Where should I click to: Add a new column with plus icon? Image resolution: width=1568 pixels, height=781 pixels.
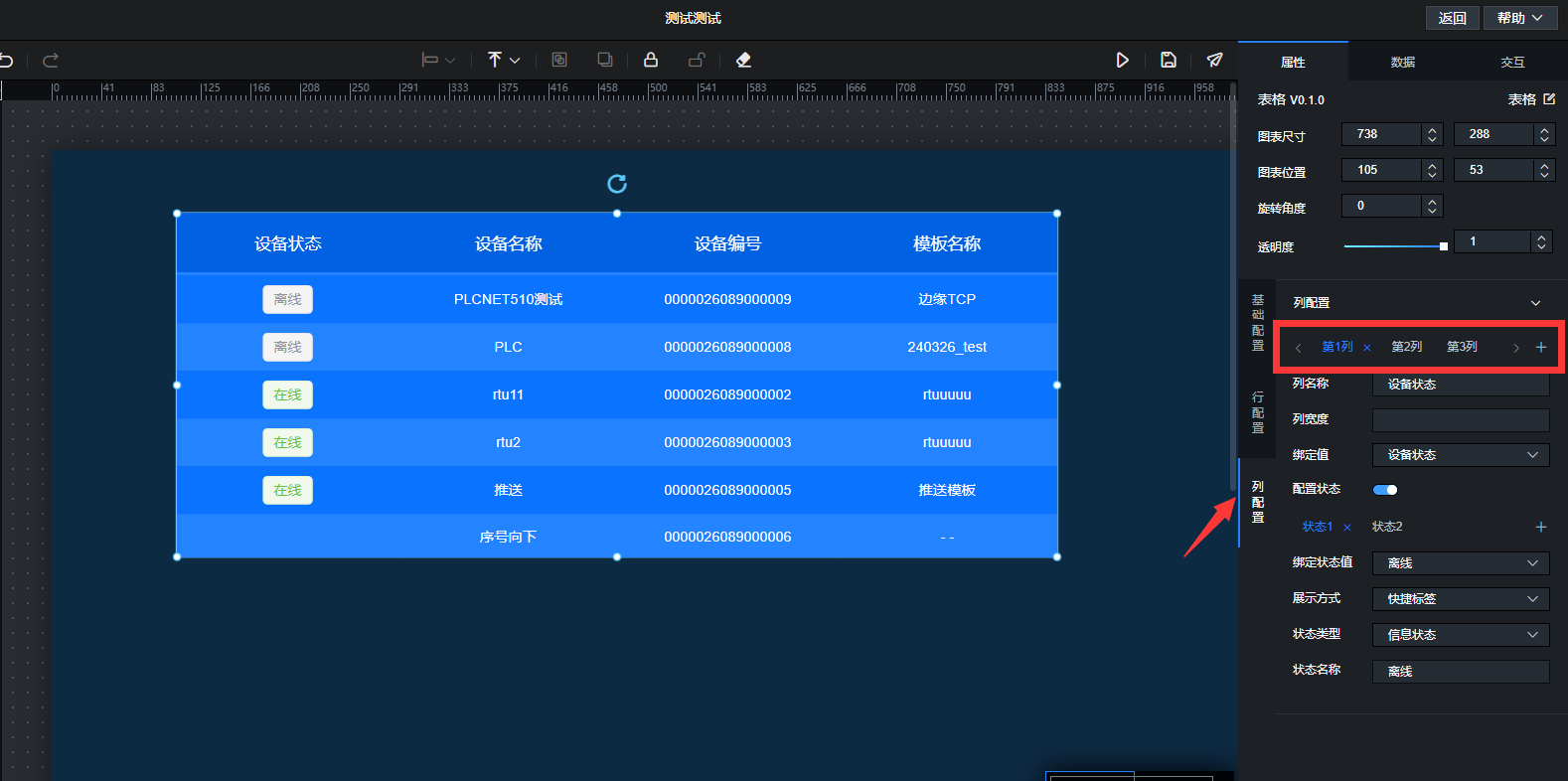[x=1541, y=347]
